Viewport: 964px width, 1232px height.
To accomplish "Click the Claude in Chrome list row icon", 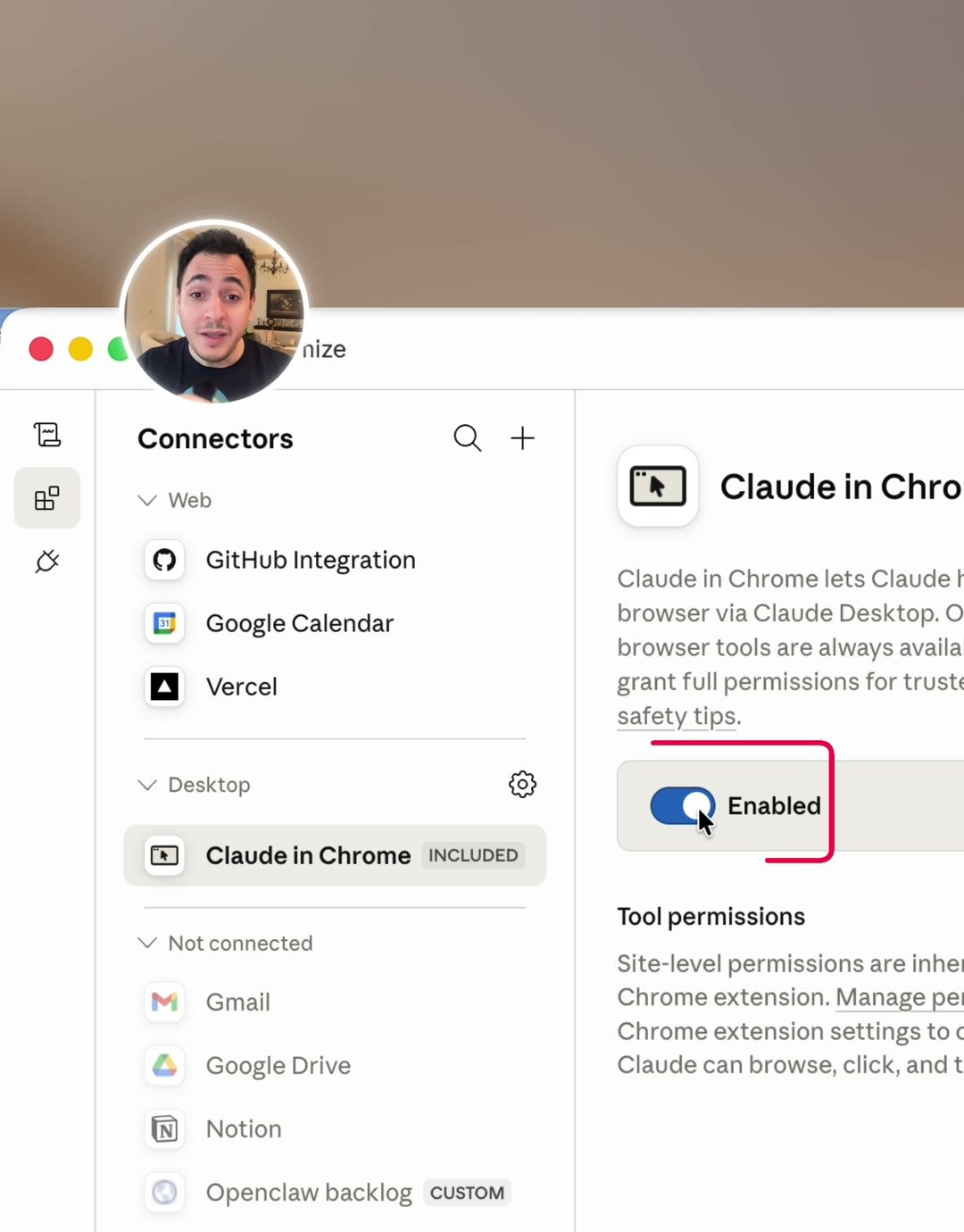I will pyautogui.click(x=164, y=855).
